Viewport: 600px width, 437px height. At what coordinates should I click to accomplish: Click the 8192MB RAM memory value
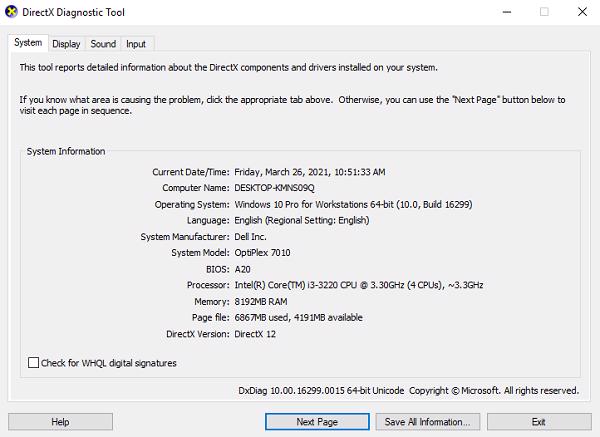click(x=264, y=301)
